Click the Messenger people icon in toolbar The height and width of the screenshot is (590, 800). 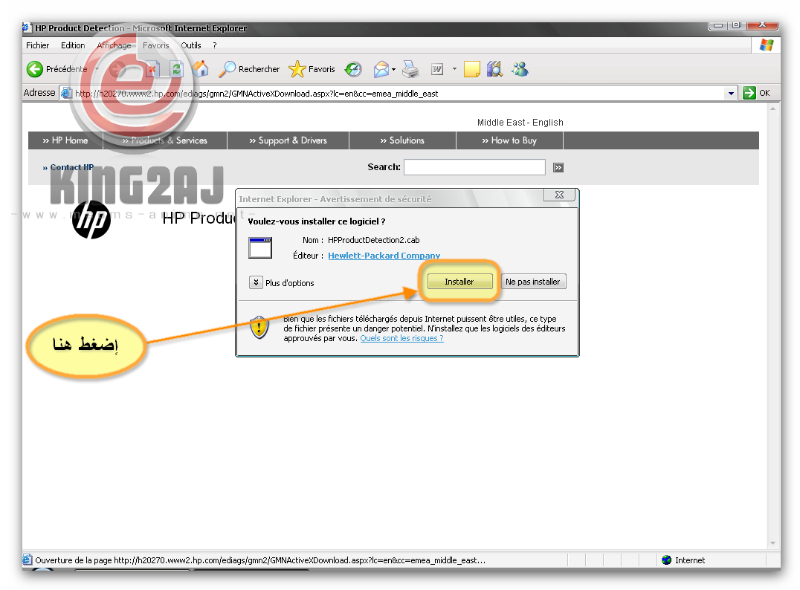click(520, 69)
